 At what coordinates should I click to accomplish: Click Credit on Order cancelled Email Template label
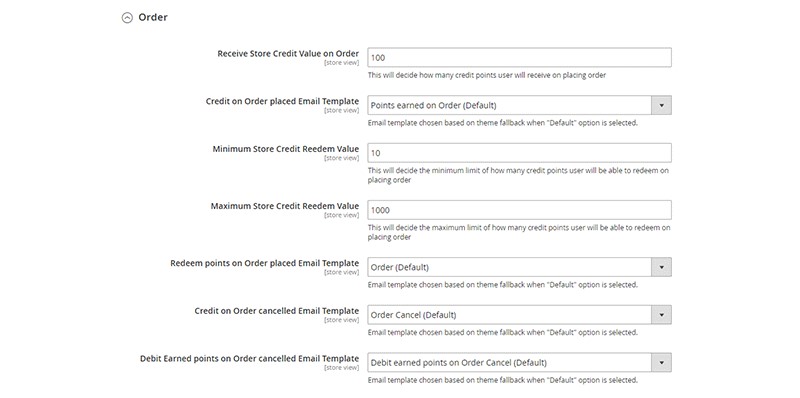(x=277, y=311)
